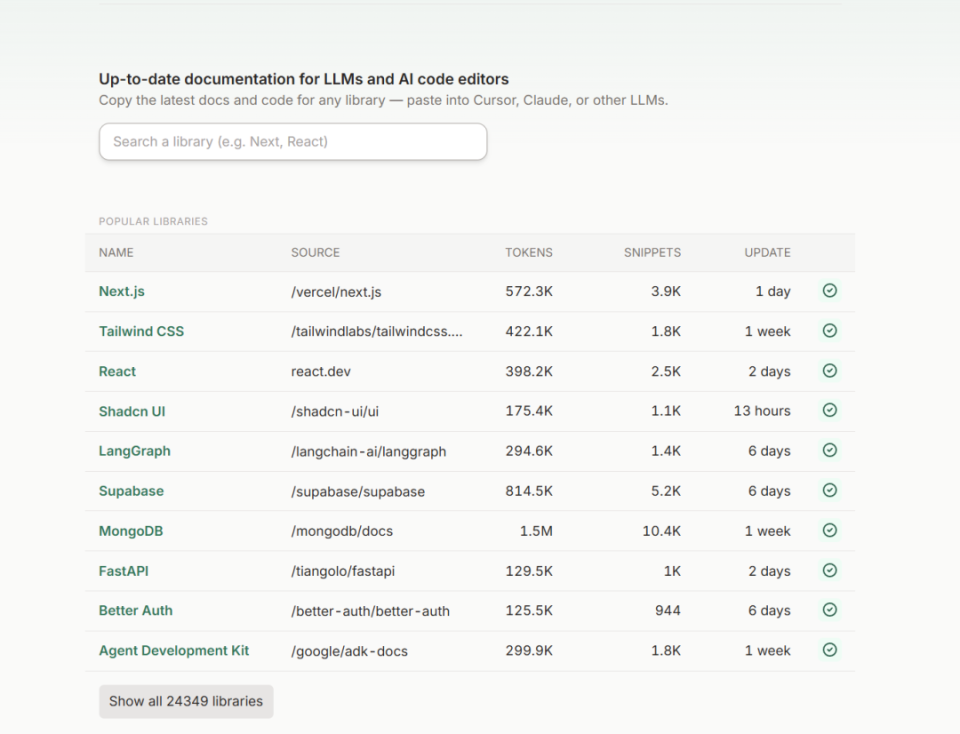Click the check icon in the FastAPI row
Viewport: 960px width, 734px height.
click(x=830, y=571)
